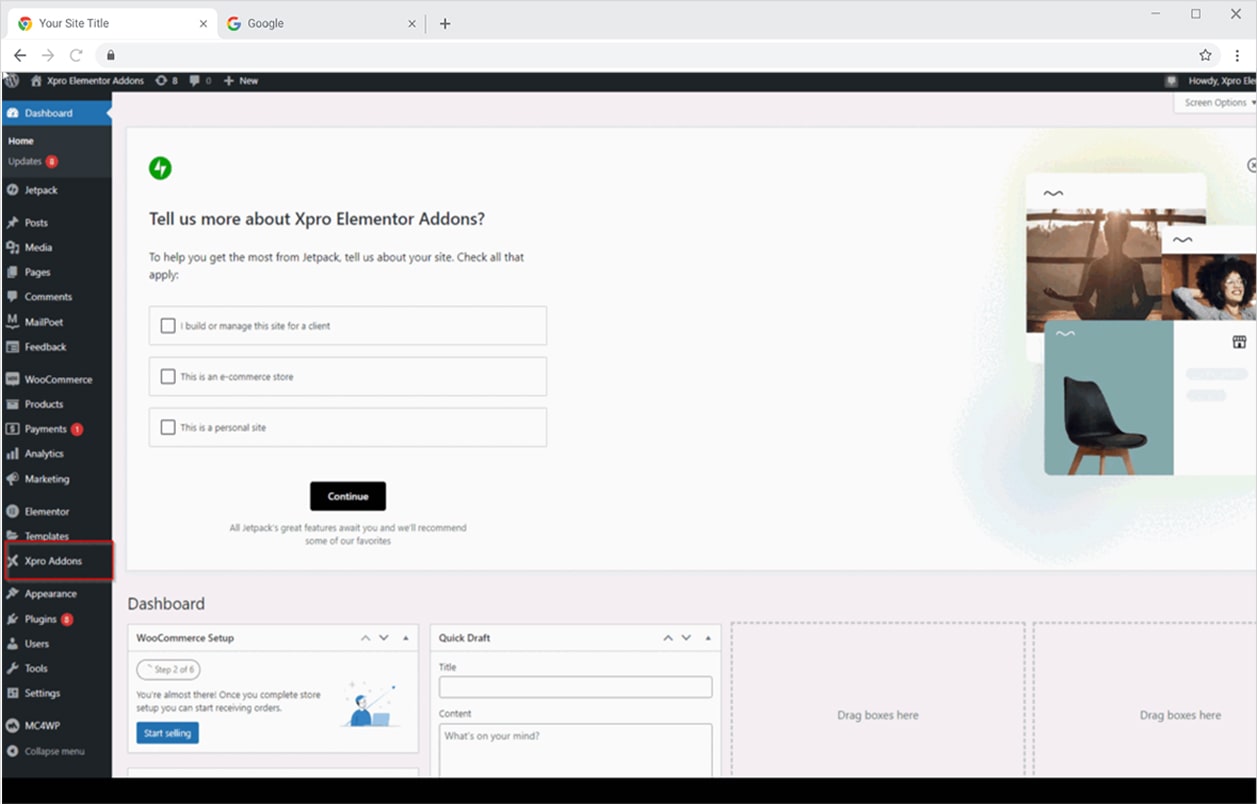Bookmark this page with star icon

pos(1205,55)
